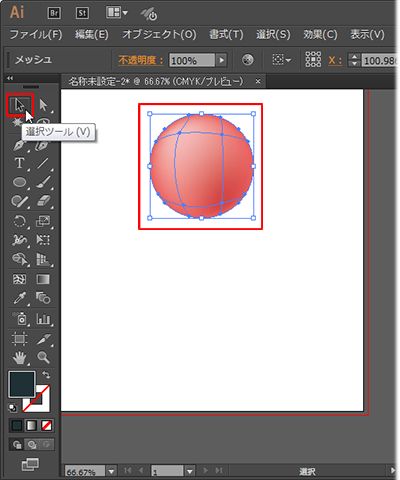Open the 効果(C) menu
Image resolution: width=400 pixels, height=480 pixels.
[x=320, y=34]
